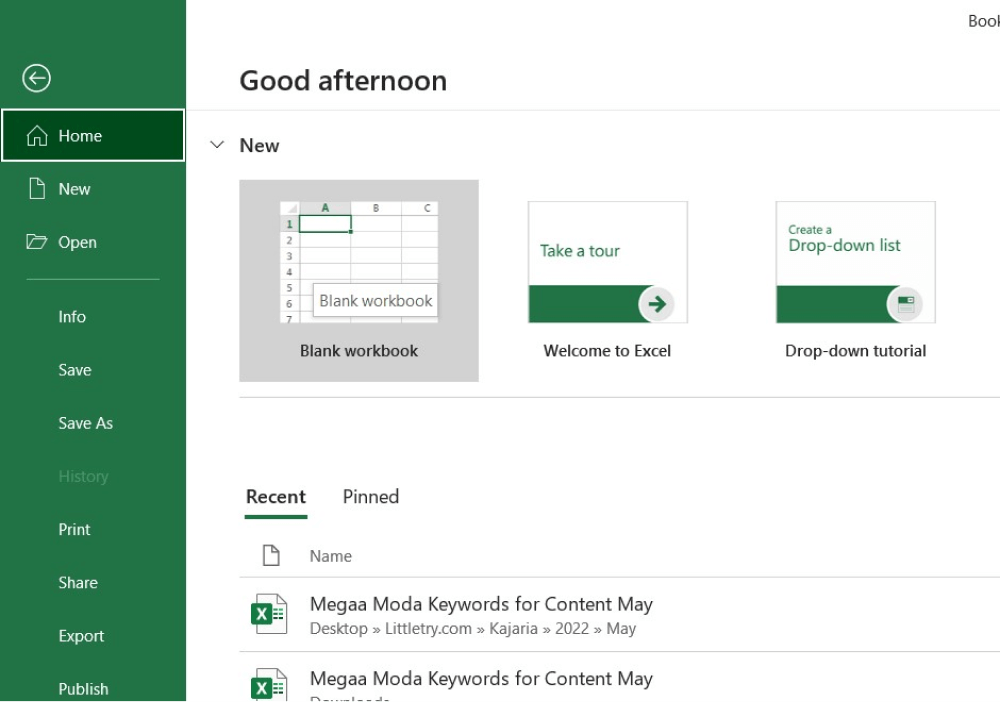1000x702 pixels.
Task: Open the Drop-down tutorial template
Action: click(x=856, y=262)
